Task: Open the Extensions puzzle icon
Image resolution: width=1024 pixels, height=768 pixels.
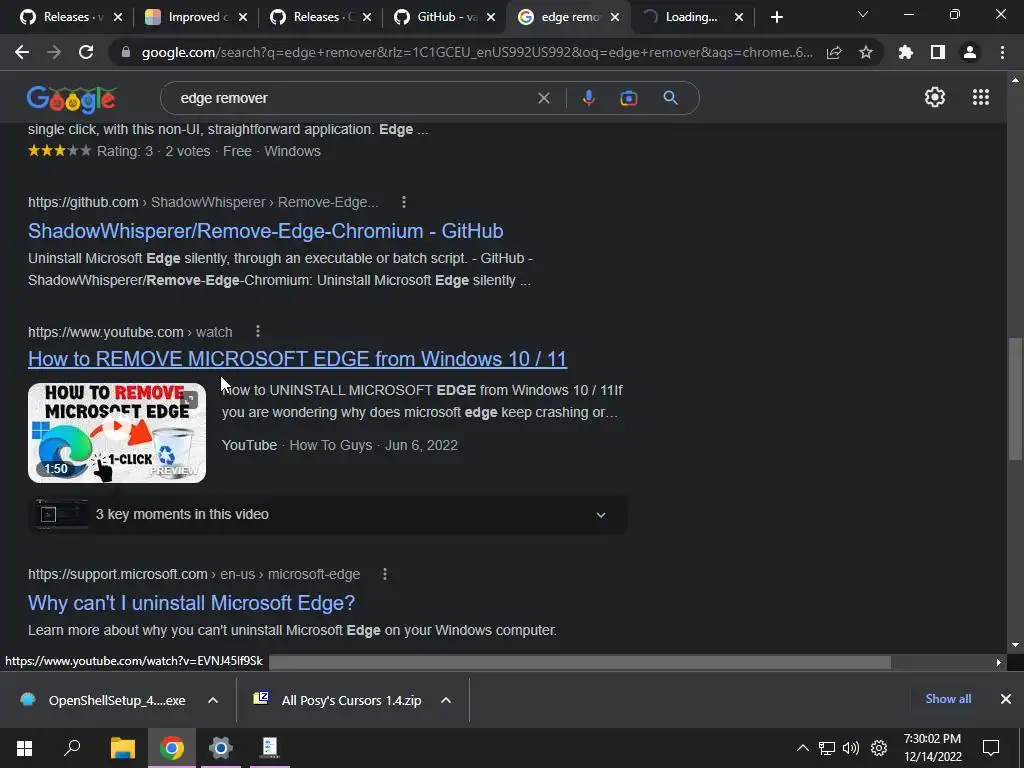Action: click(906, 52)
